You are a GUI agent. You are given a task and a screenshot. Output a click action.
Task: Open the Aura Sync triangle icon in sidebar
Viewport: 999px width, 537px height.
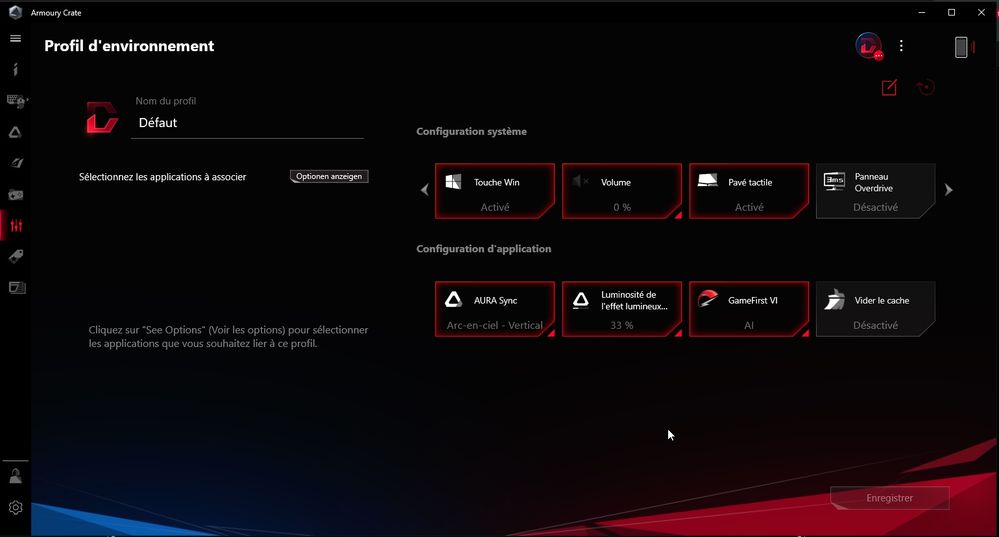click(15, 132)
